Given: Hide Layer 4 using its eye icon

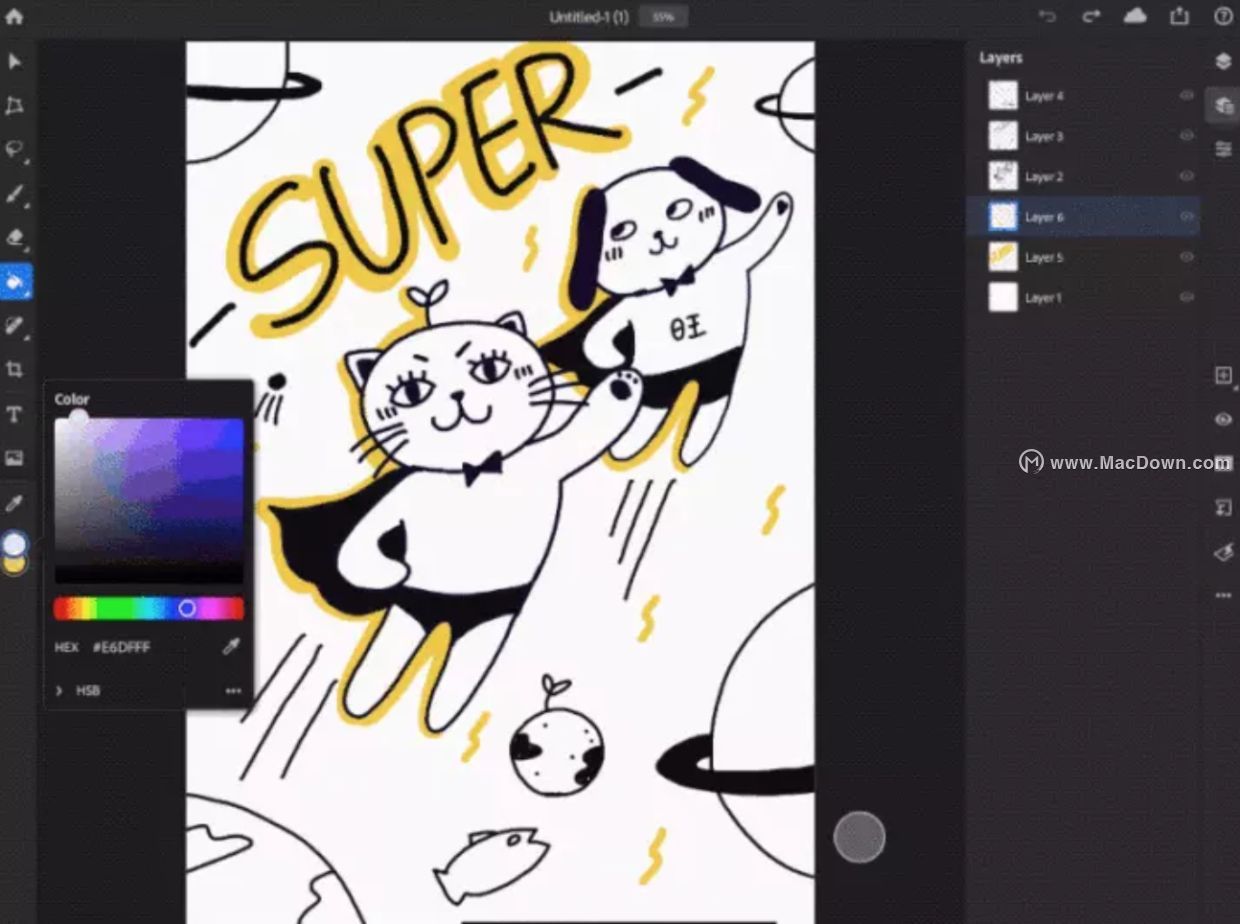Looking at the screenshot, I should pos(1187,96).
